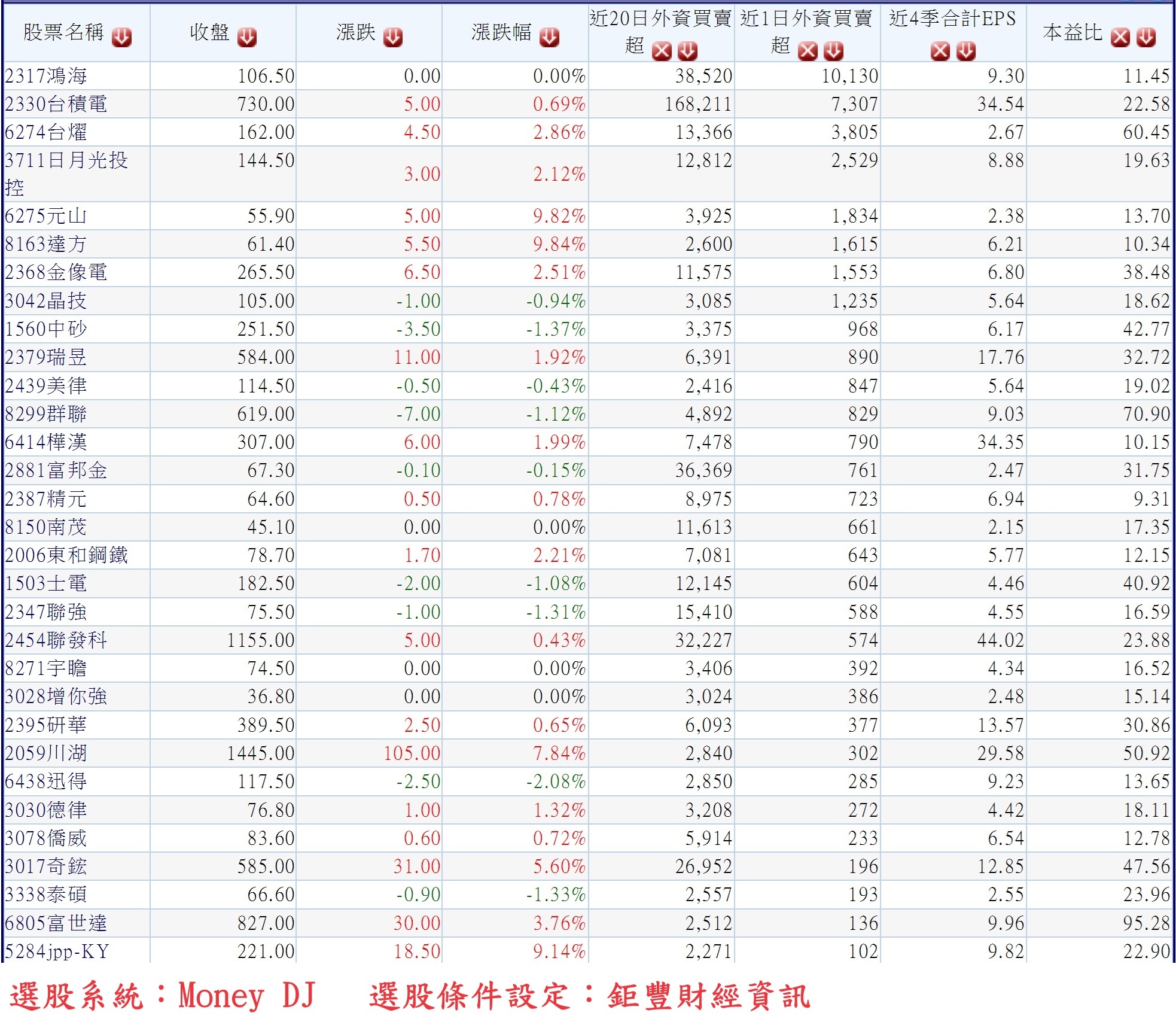Open stock 8271宇瞻
Viewport: 1176px width, 1031px height.
46,668
